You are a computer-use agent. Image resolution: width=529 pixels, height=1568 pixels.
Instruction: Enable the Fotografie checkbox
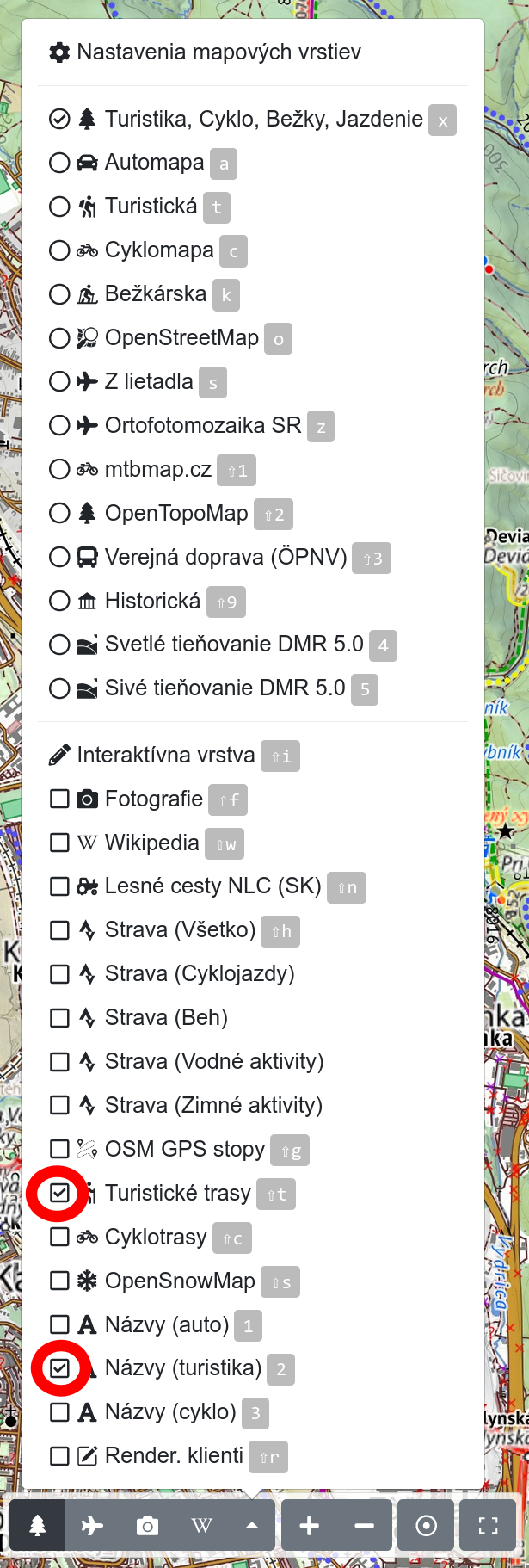pos(58,799)
